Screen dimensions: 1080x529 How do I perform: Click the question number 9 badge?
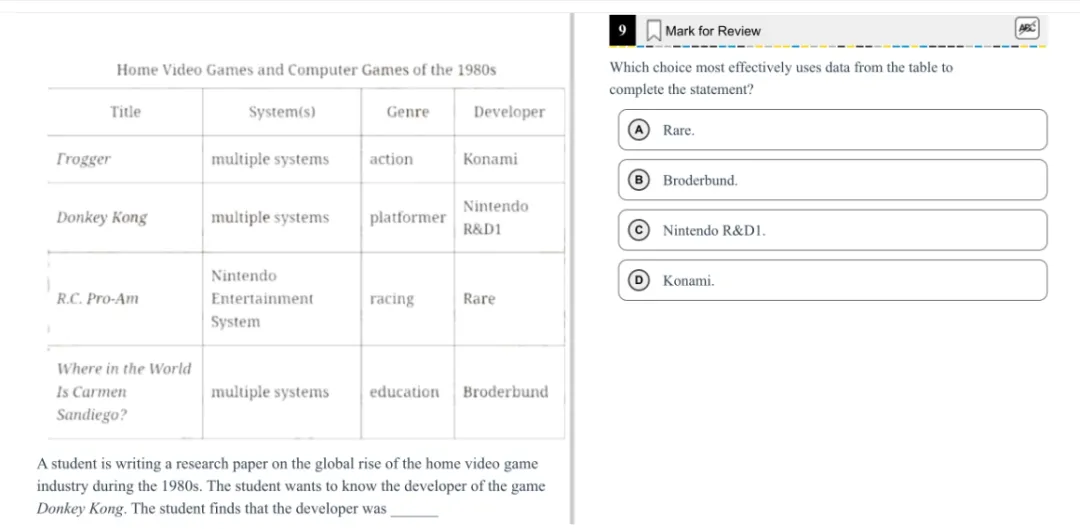point(623,30)
